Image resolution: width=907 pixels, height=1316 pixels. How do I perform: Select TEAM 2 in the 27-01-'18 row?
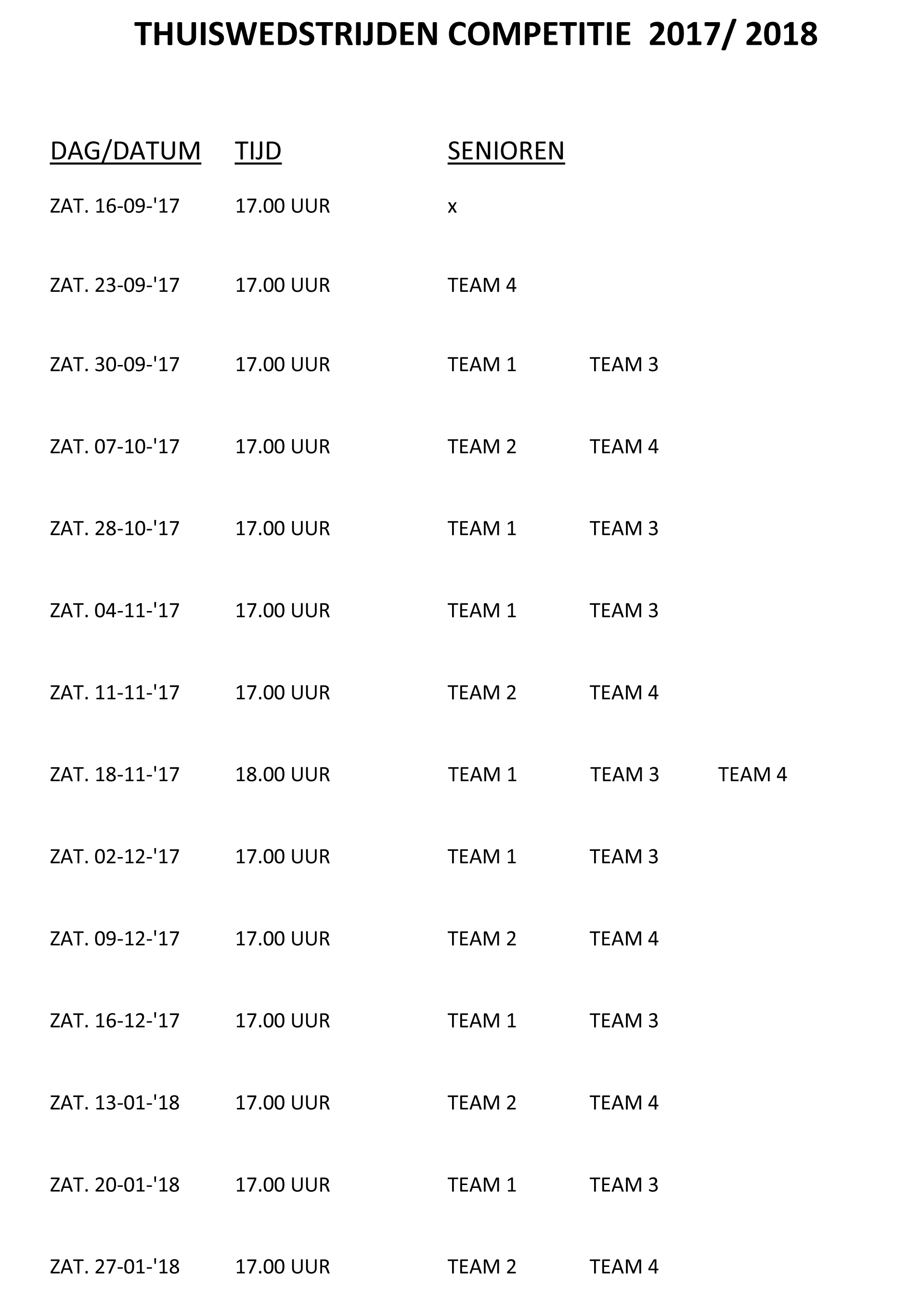482,1266
